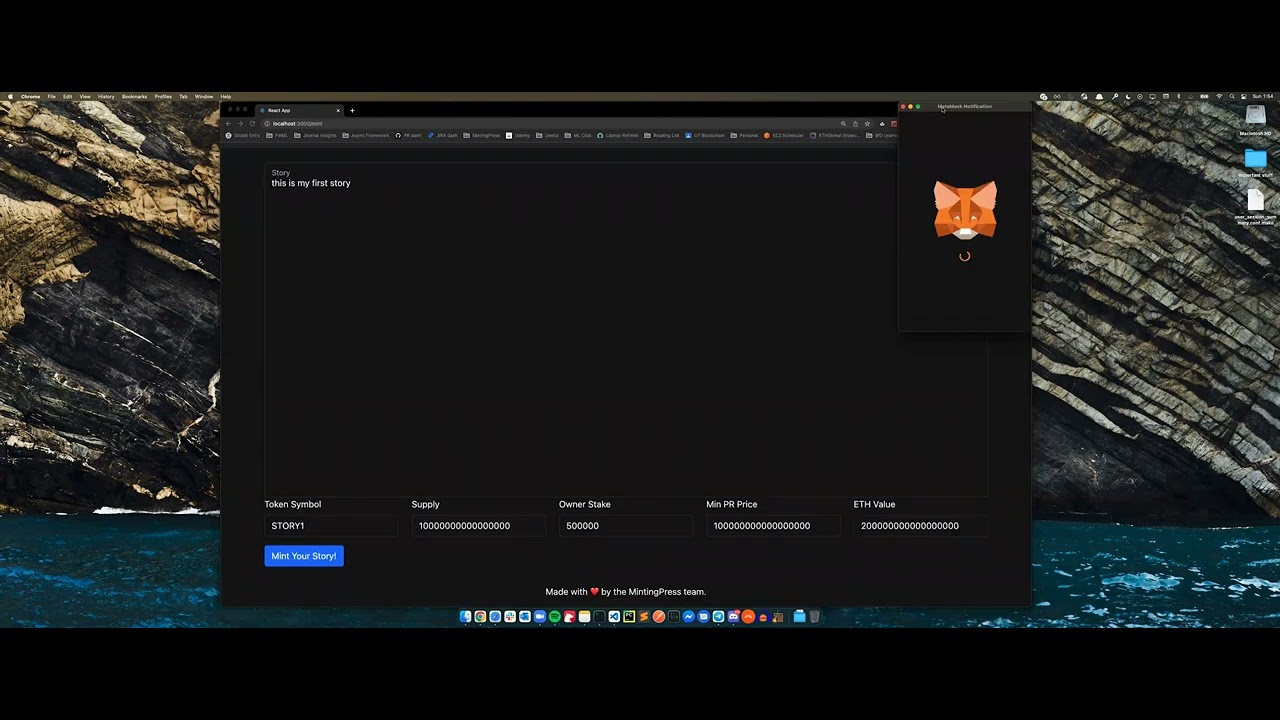Open the JIRA dash bookmark
This screenshot has width=1280, height=720.
pos(443,135)
